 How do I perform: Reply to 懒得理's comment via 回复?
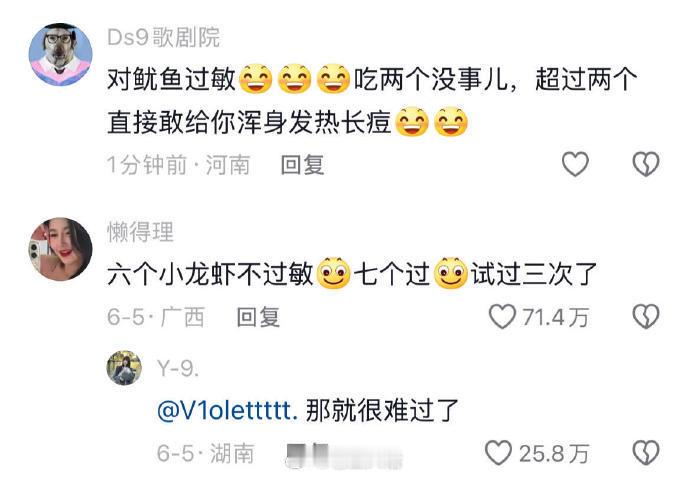coord(258,317)
